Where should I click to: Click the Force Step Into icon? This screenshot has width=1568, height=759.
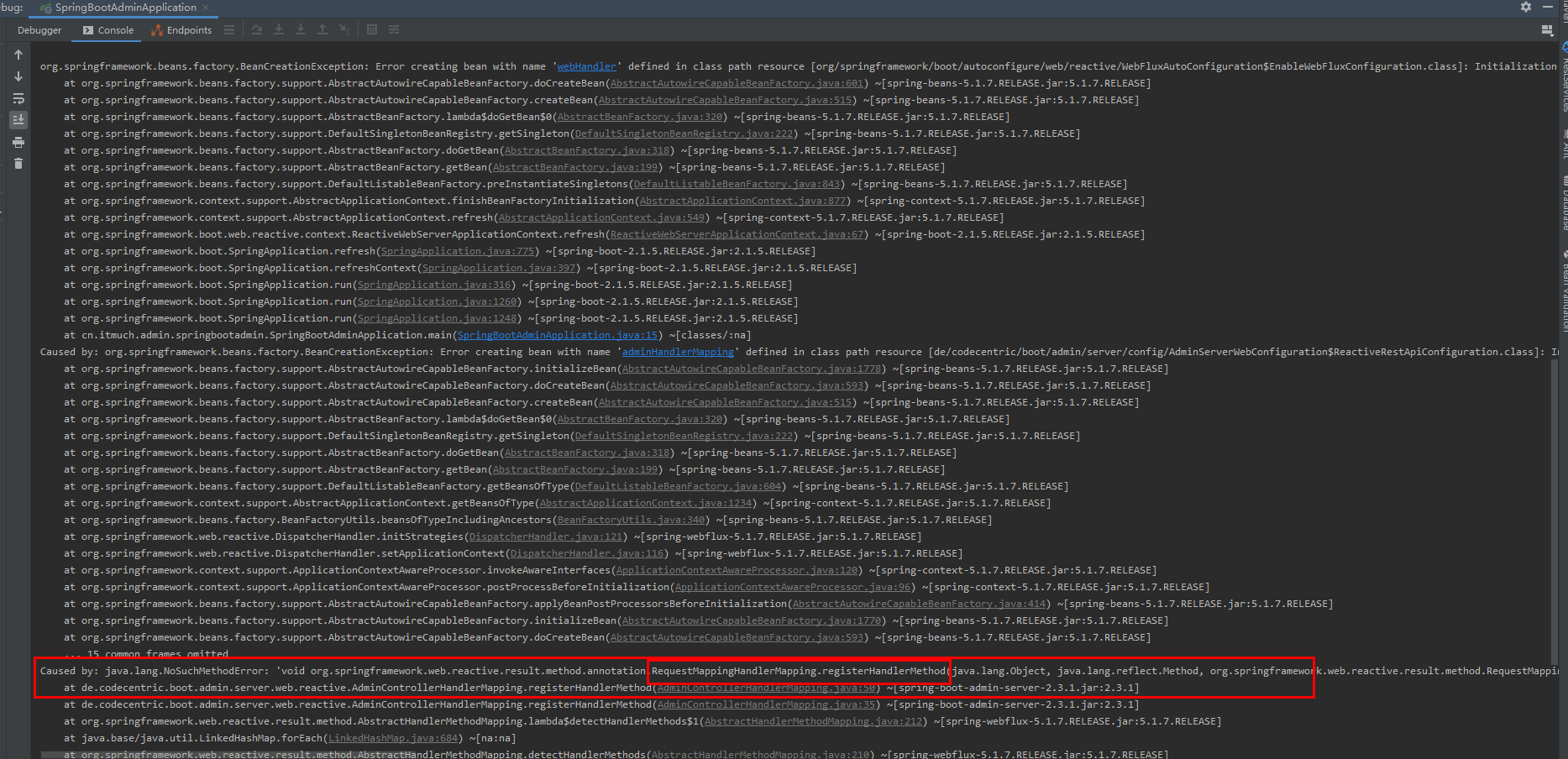coord(301,30)
